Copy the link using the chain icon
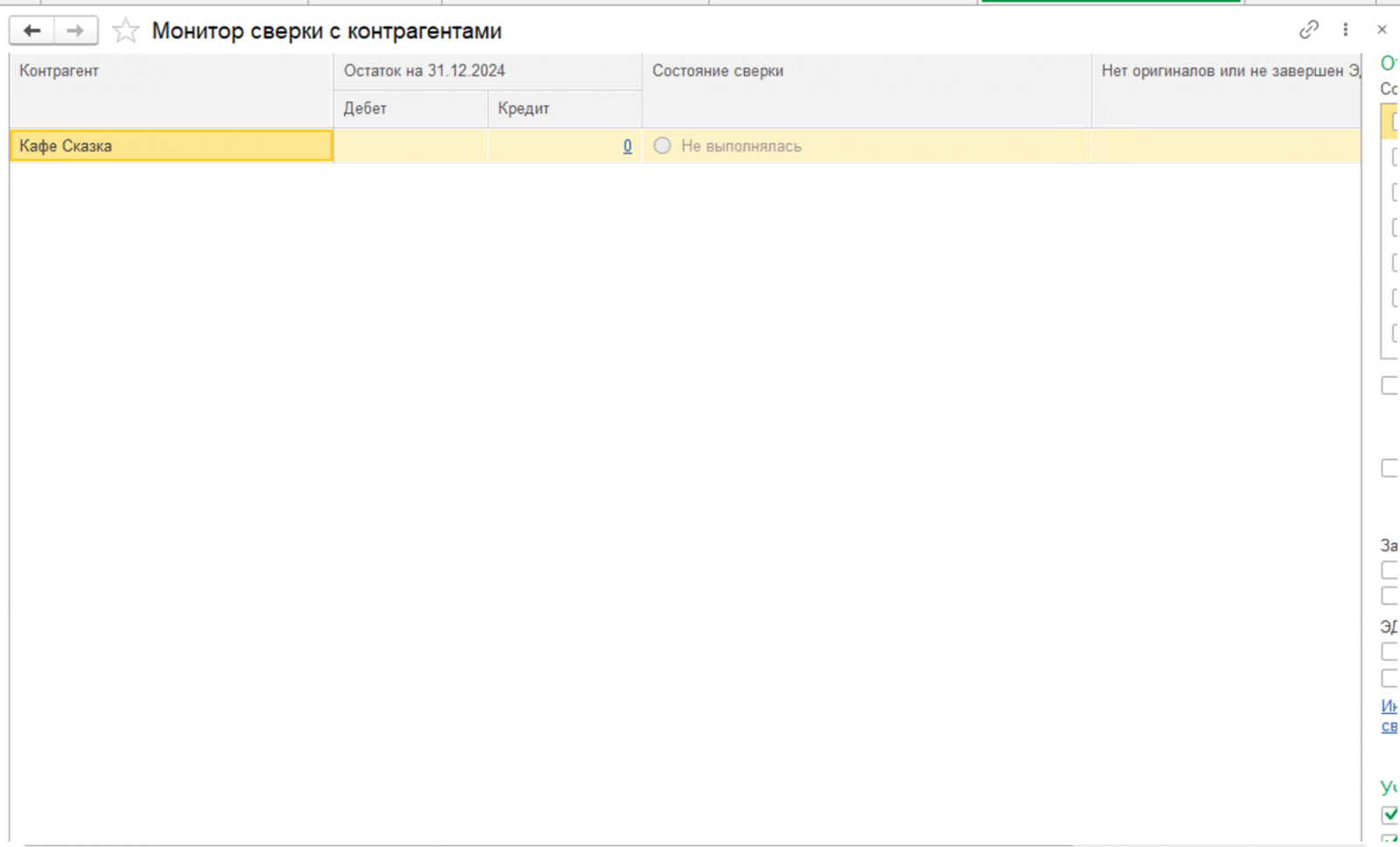1400x847 pixels. (1309, 30)
